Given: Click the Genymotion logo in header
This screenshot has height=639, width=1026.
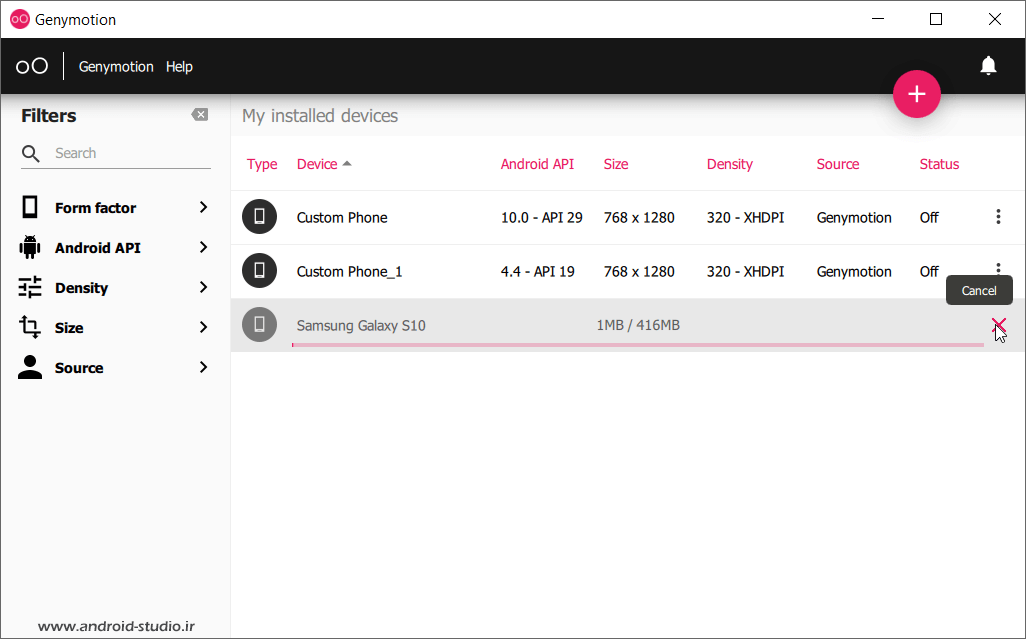Looking at the screenshot, I should [x=32, y=66].
